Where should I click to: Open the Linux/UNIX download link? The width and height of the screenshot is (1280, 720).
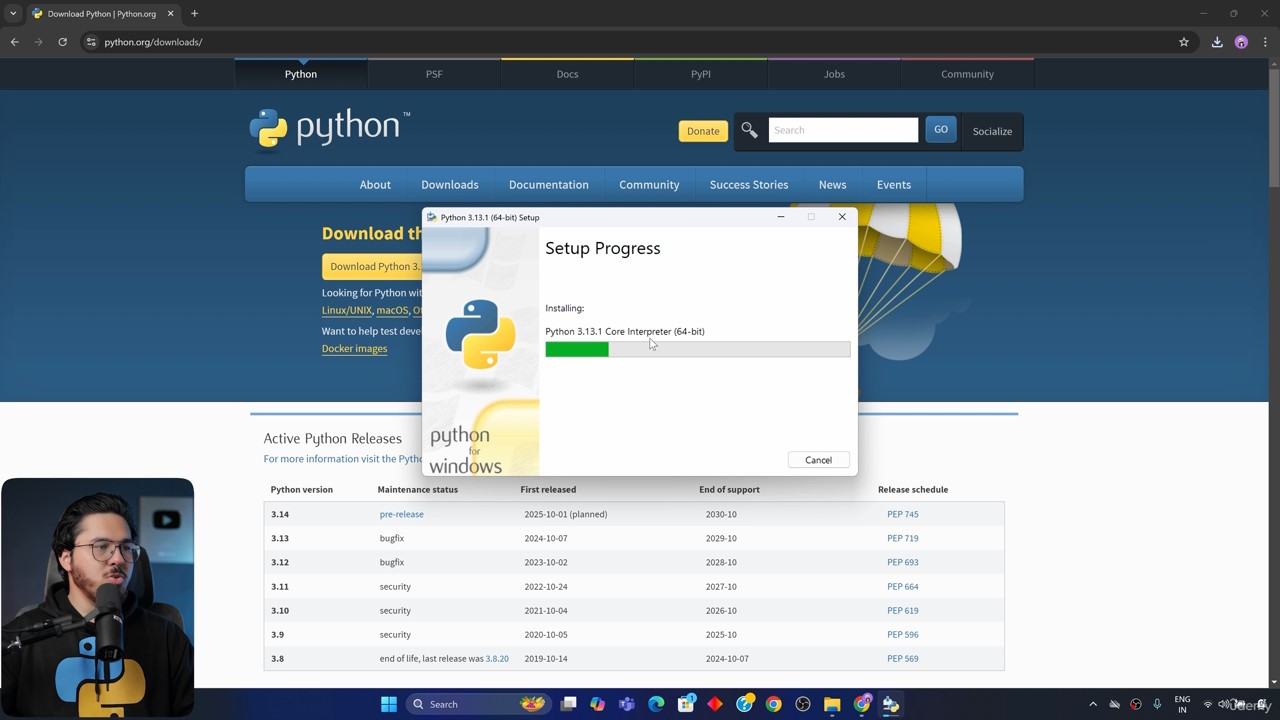[347, 310]
